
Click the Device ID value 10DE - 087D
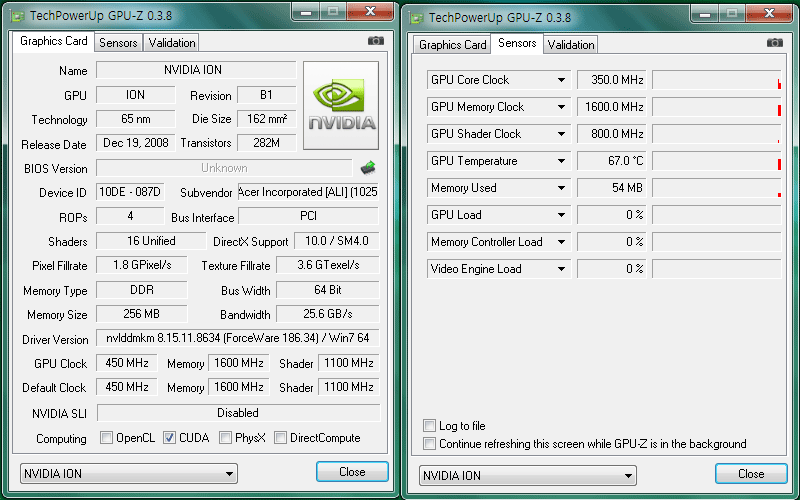coord(130,192)
